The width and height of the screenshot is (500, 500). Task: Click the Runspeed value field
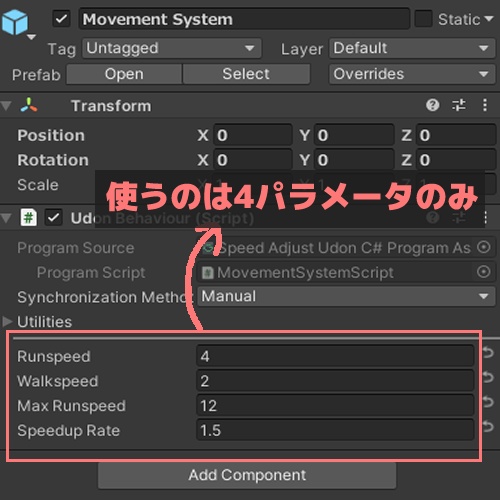pos(335,356)
